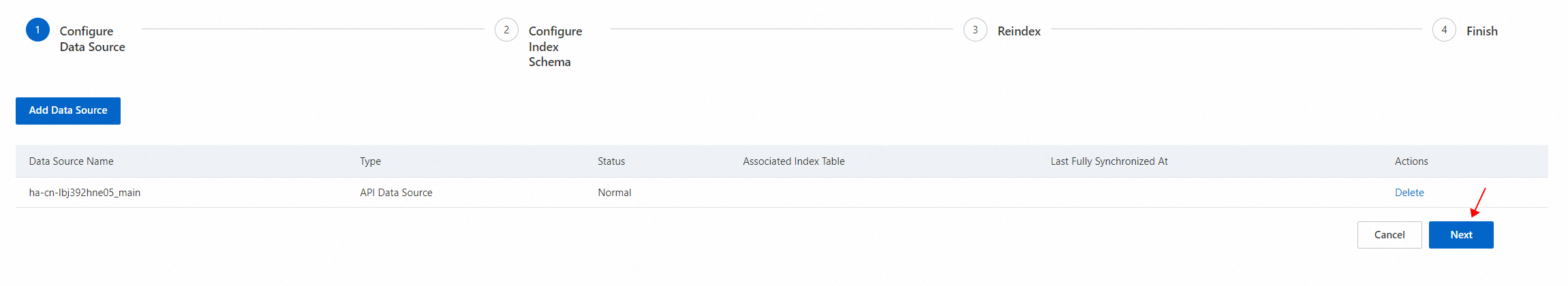
Task: Select the Configure Data Source step label
Action: tap(92, 39)
